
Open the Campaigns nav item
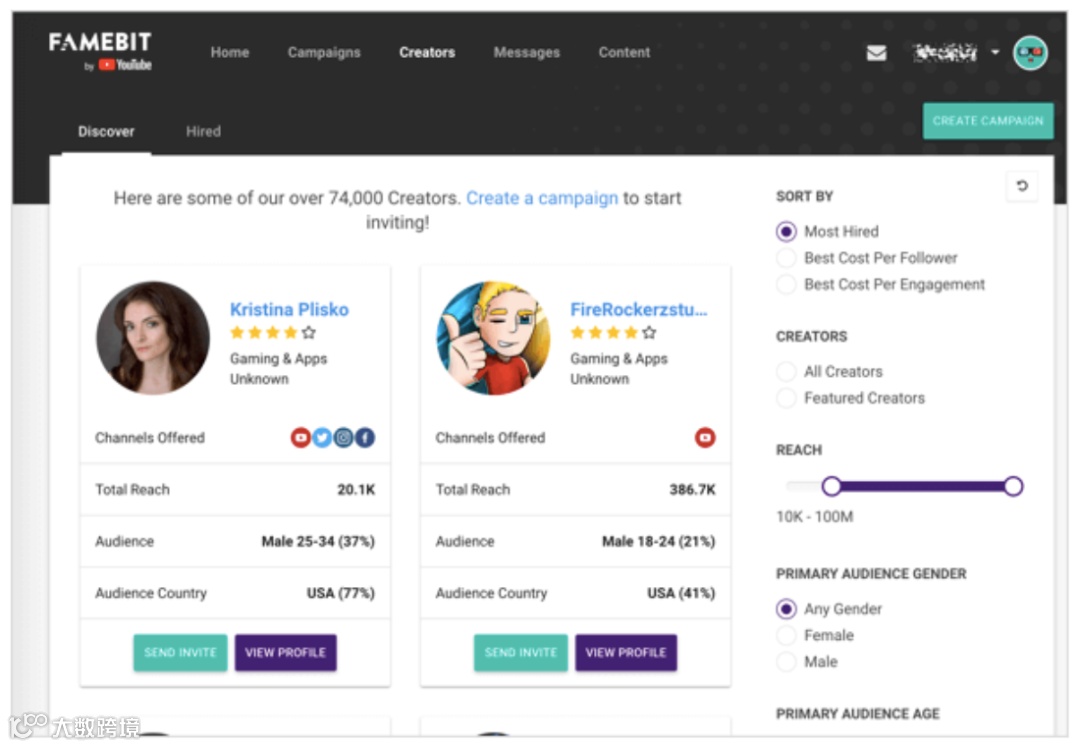(324, 52)
